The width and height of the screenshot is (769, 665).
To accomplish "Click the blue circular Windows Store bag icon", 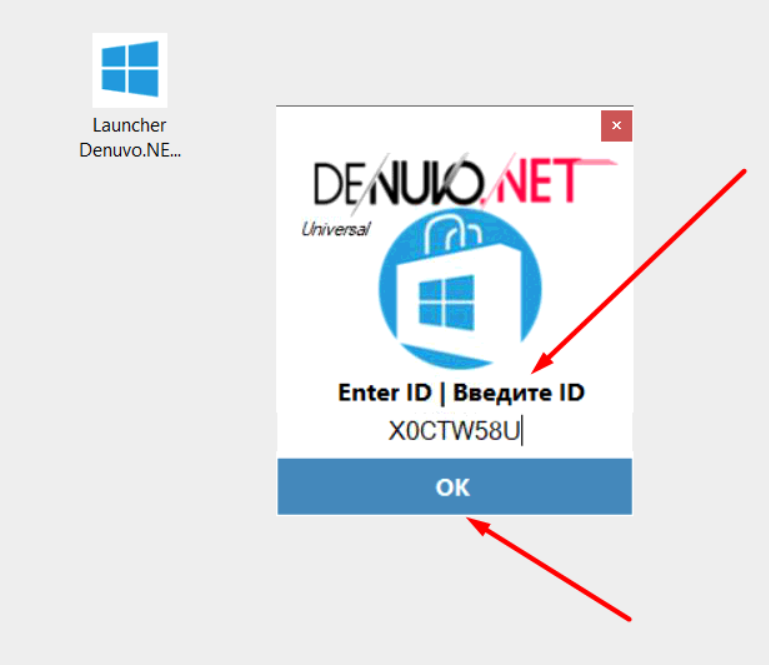I will (x=460, y=289).
